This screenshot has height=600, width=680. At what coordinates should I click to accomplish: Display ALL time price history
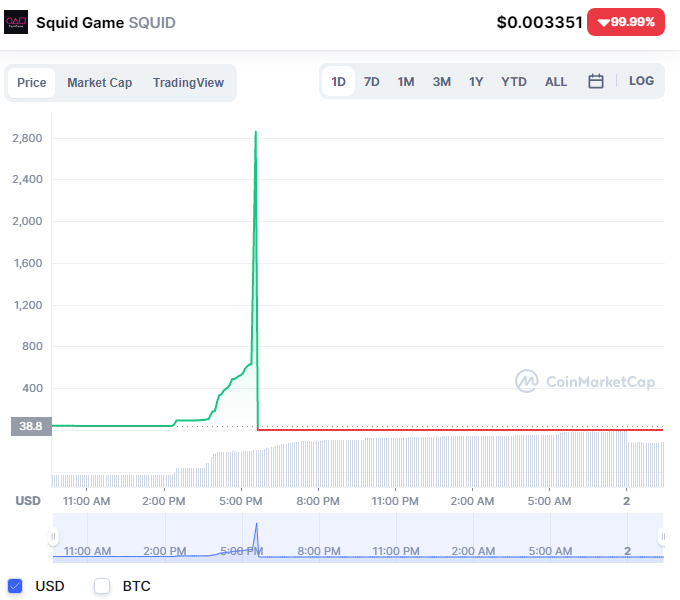[556, 82]
